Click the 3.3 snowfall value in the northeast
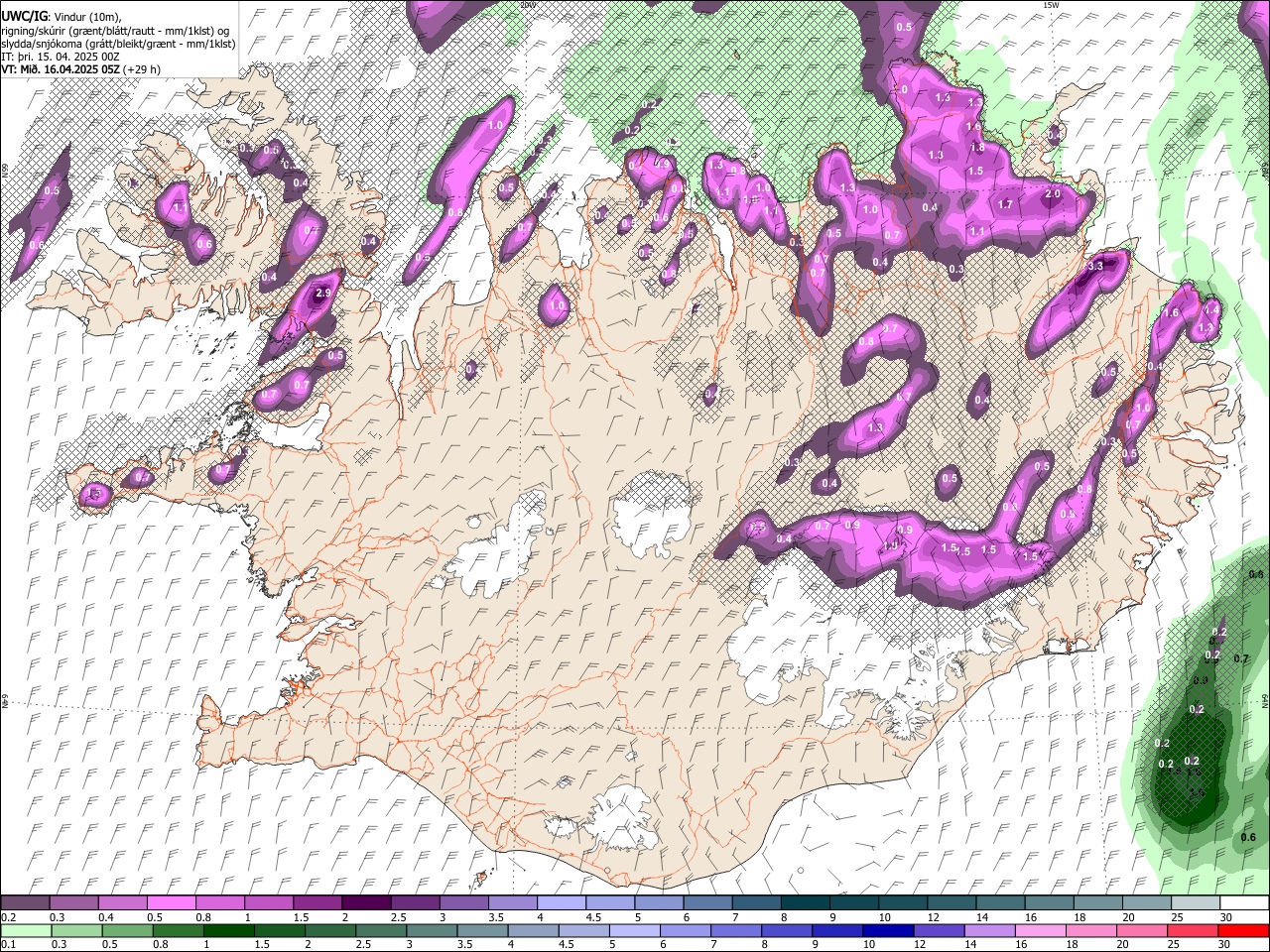 pos(1095,267)
